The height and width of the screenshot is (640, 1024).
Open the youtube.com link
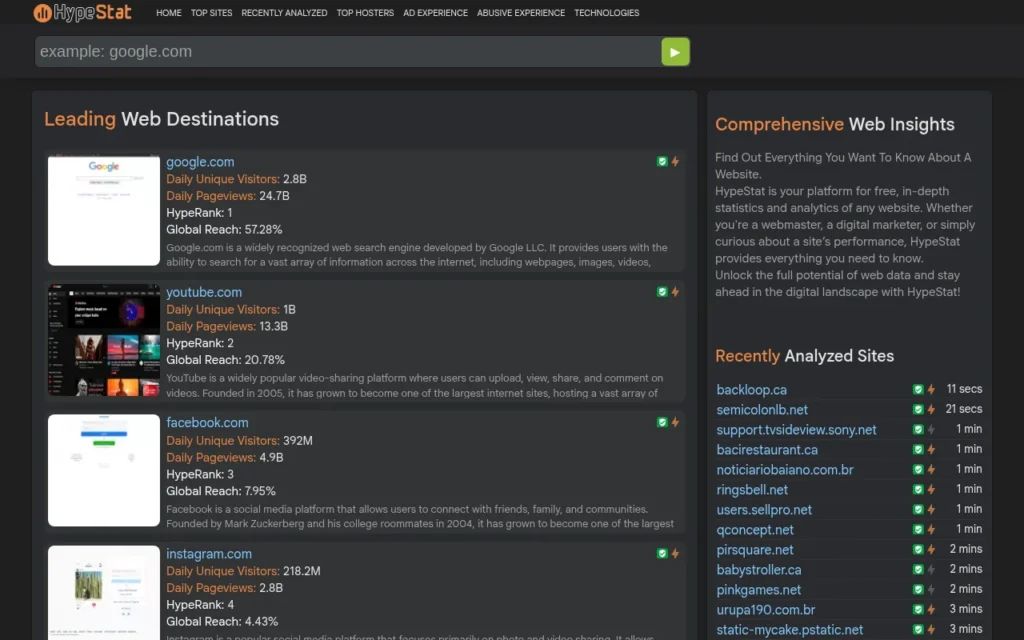204,293
